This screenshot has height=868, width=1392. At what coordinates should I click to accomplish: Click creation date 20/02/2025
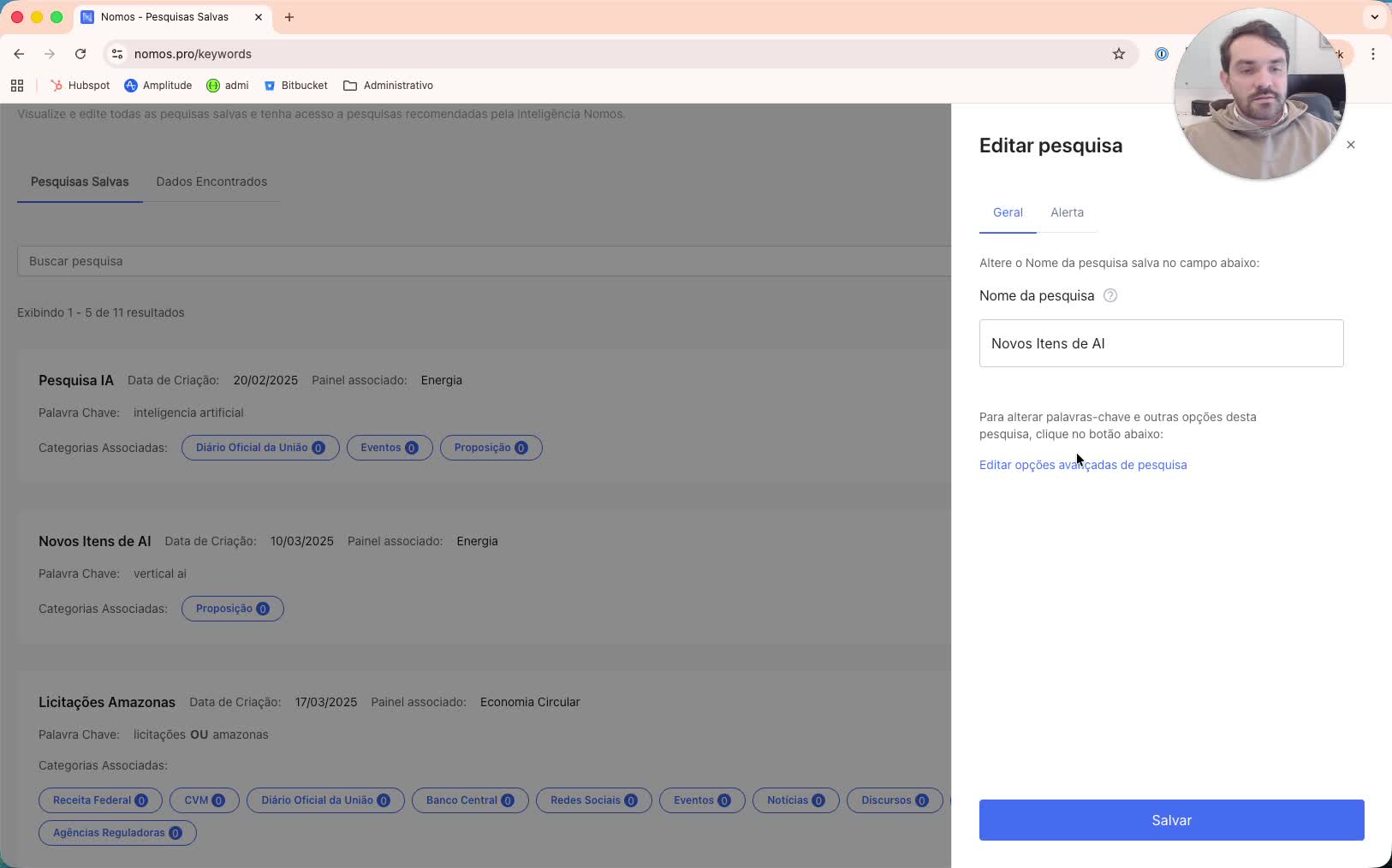(265, 380)
